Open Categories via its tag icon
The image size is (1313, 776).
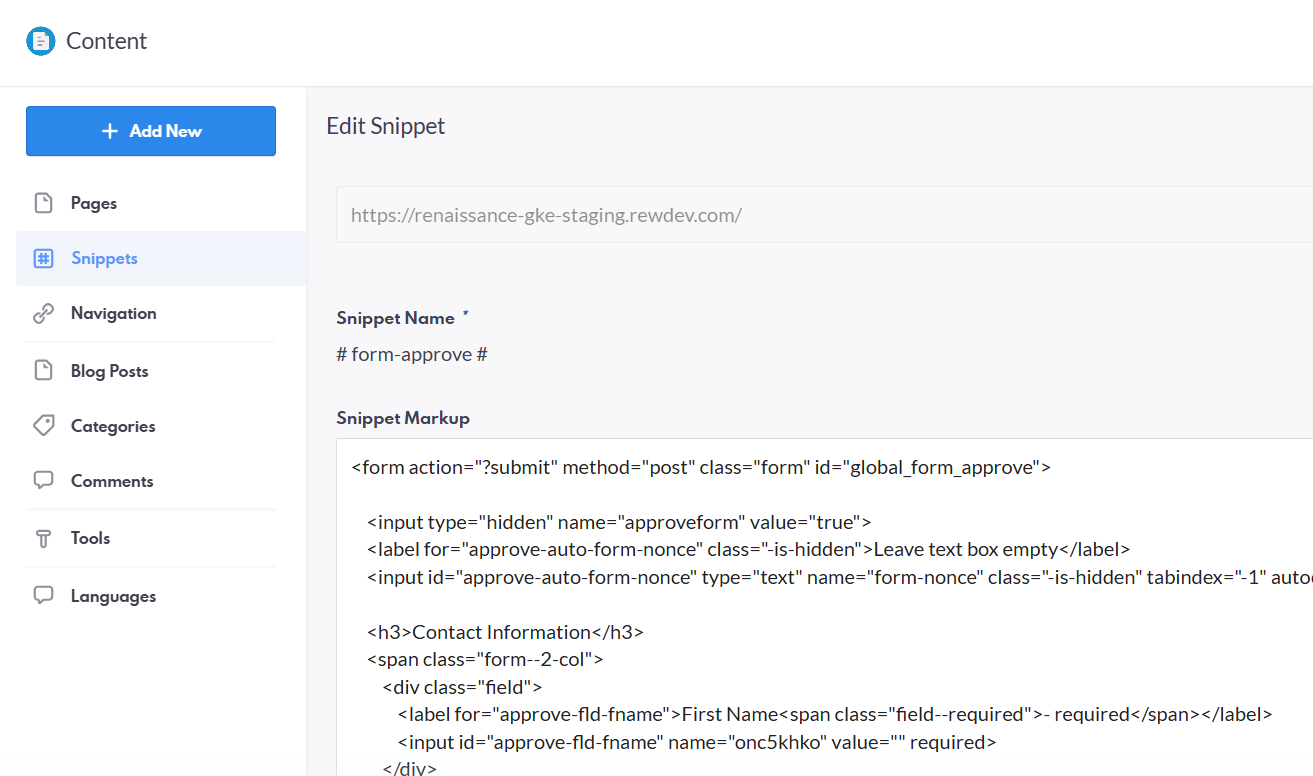point(43,426)
